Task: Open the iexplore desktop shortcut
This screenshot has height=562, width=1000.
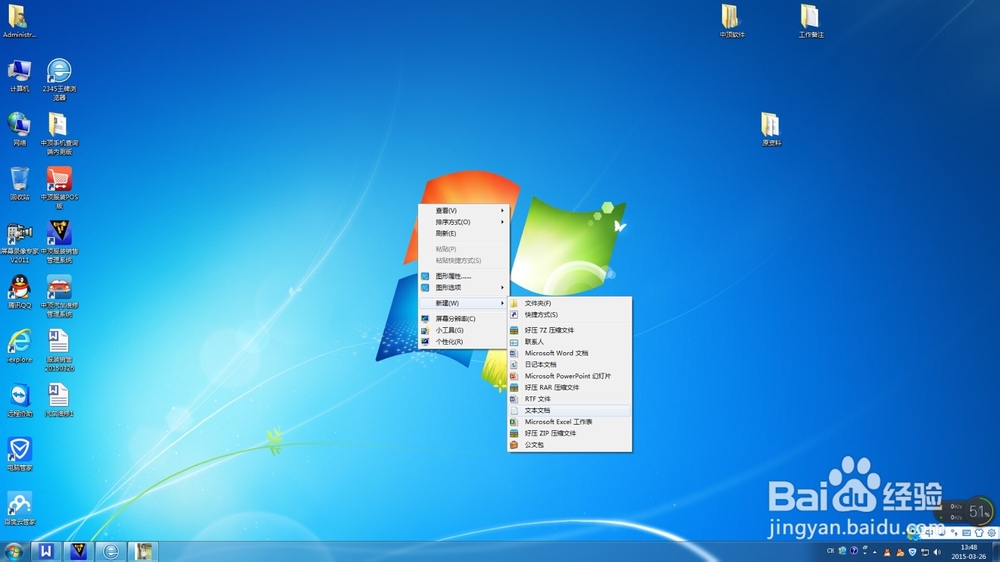Action: coord(20,346)
